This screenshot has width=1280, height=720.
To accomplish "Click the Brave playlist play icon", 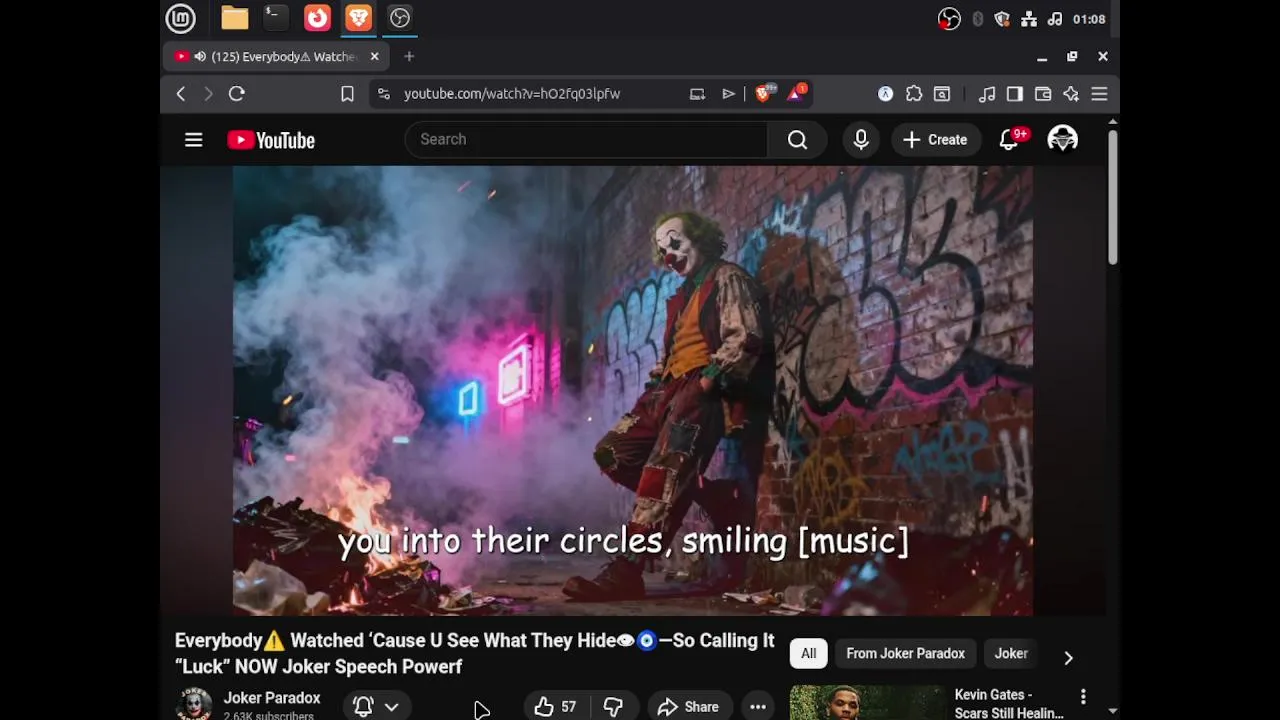I will point(729,94).
